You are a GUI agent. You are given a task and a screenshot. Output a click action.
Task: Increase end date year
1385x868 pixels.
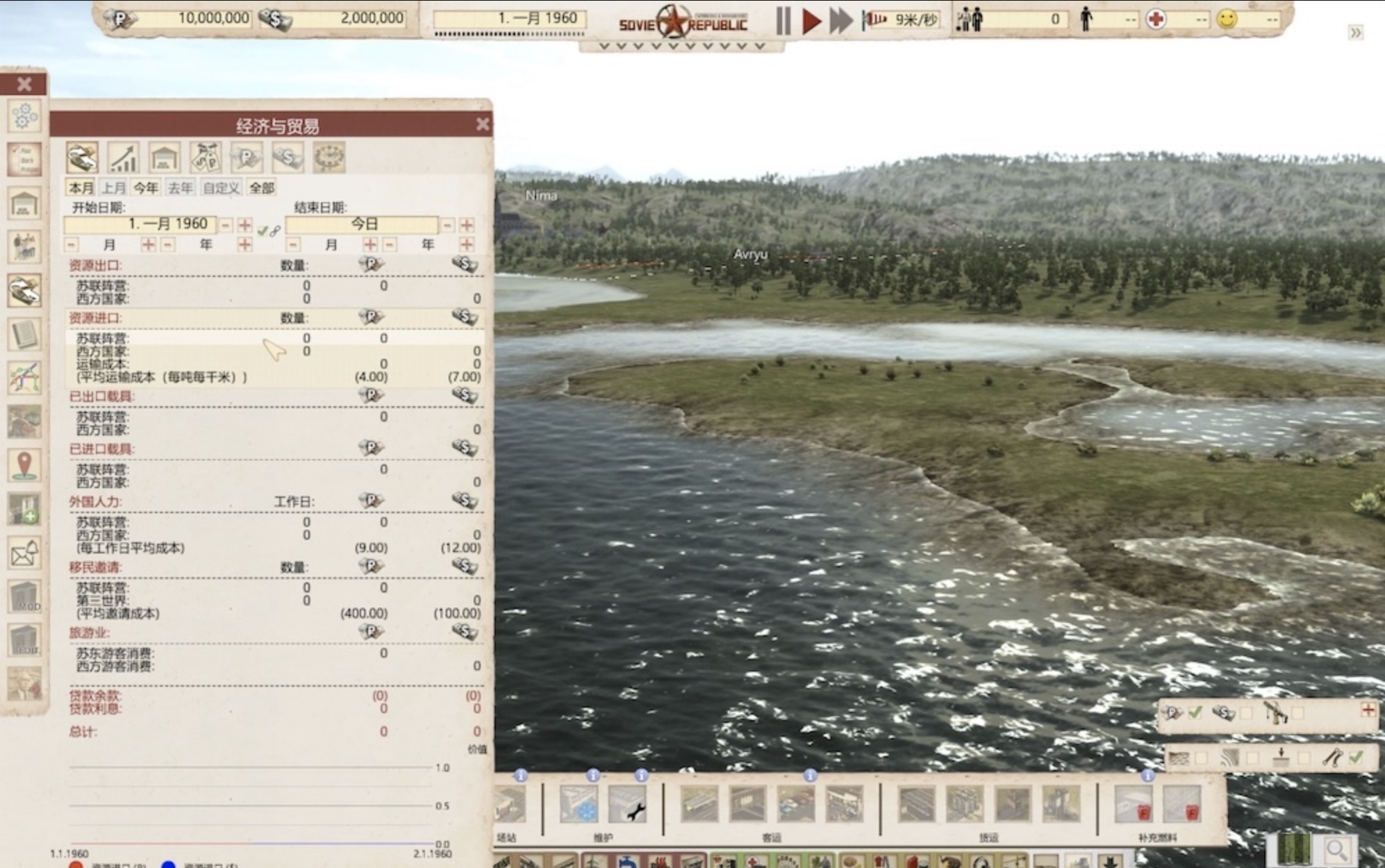(467, 244)
